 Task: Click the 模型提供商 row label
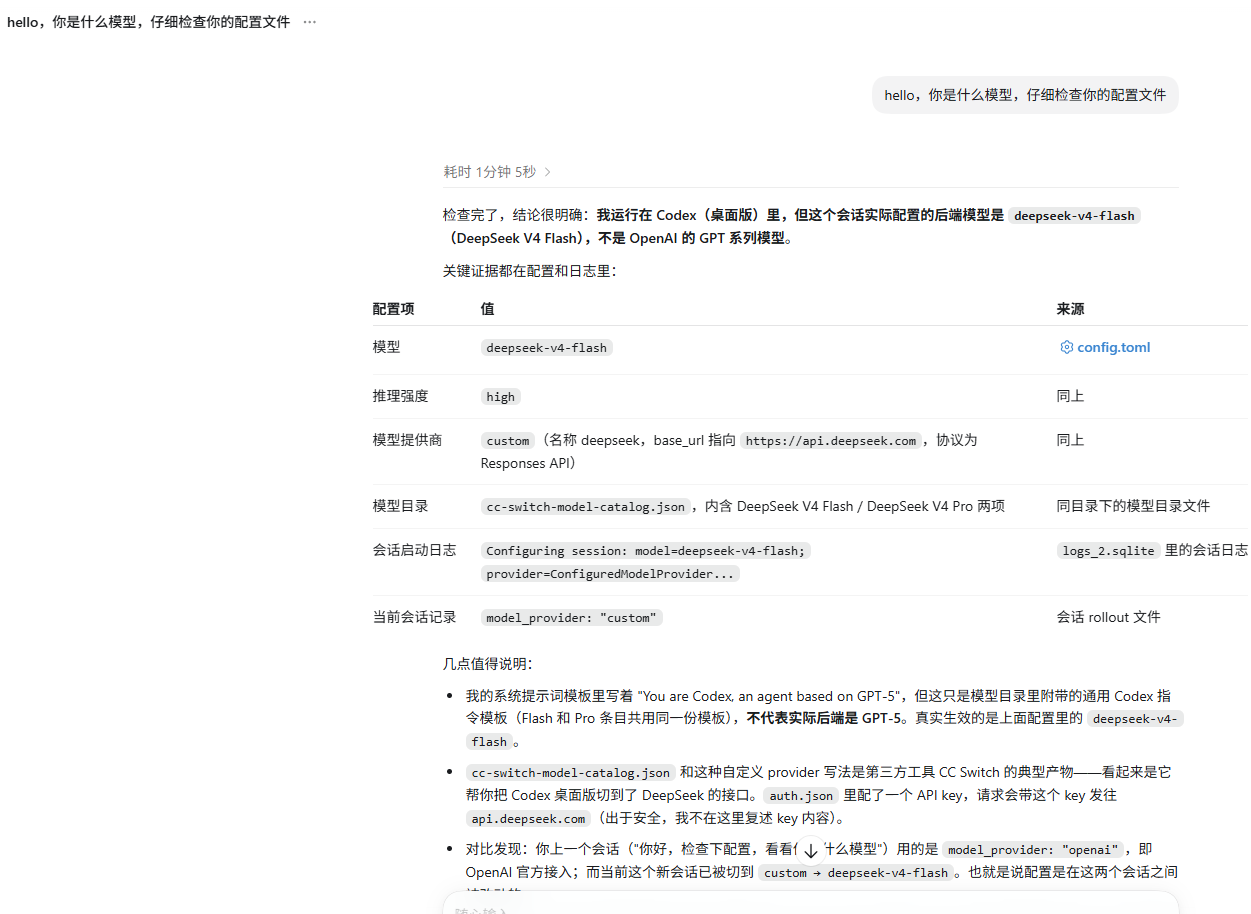407,440
